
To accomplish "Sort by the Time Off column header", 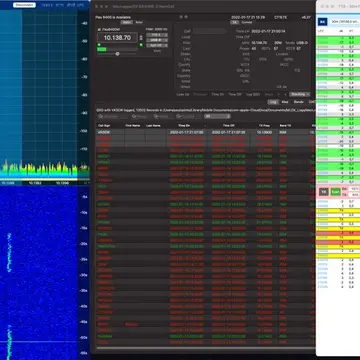I will 229,126.
